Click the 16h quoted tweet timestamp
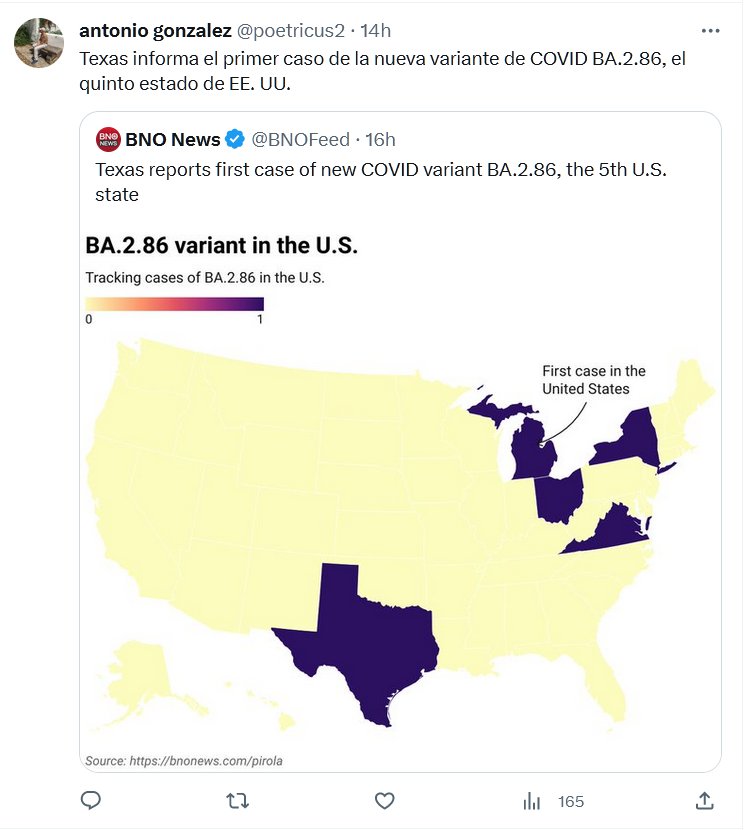This screenshot has height=830, width=752. tap(380, 139)
